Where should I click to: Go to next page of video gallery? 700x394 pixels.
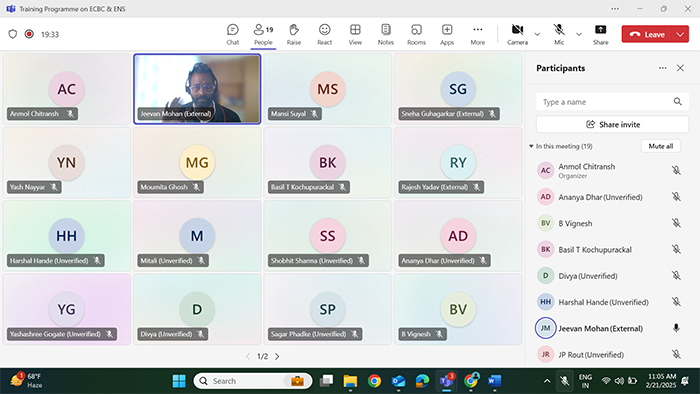pyautogui.click(x=277, y=356)
